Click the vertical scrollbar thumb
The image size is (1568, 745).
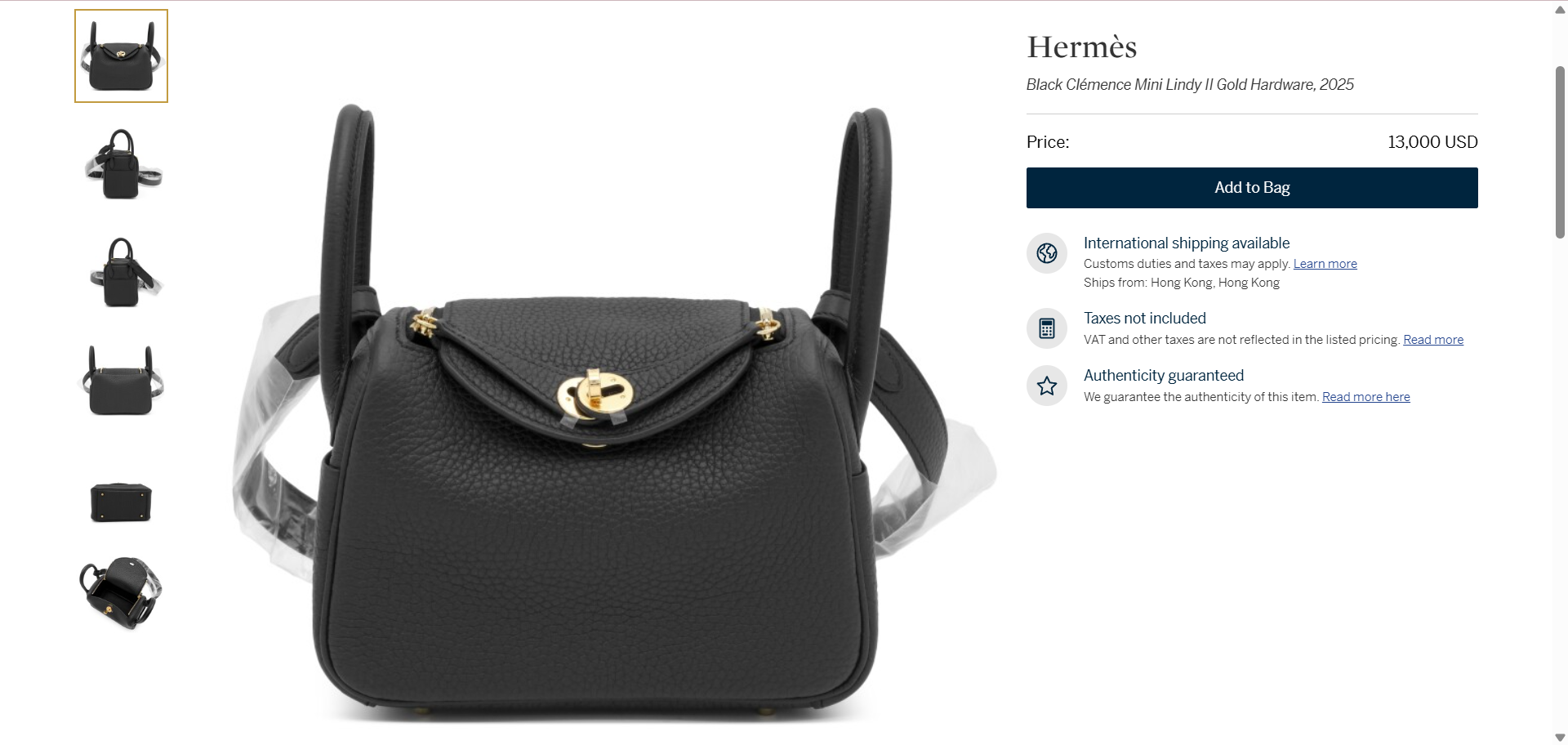pos(1560,152)
